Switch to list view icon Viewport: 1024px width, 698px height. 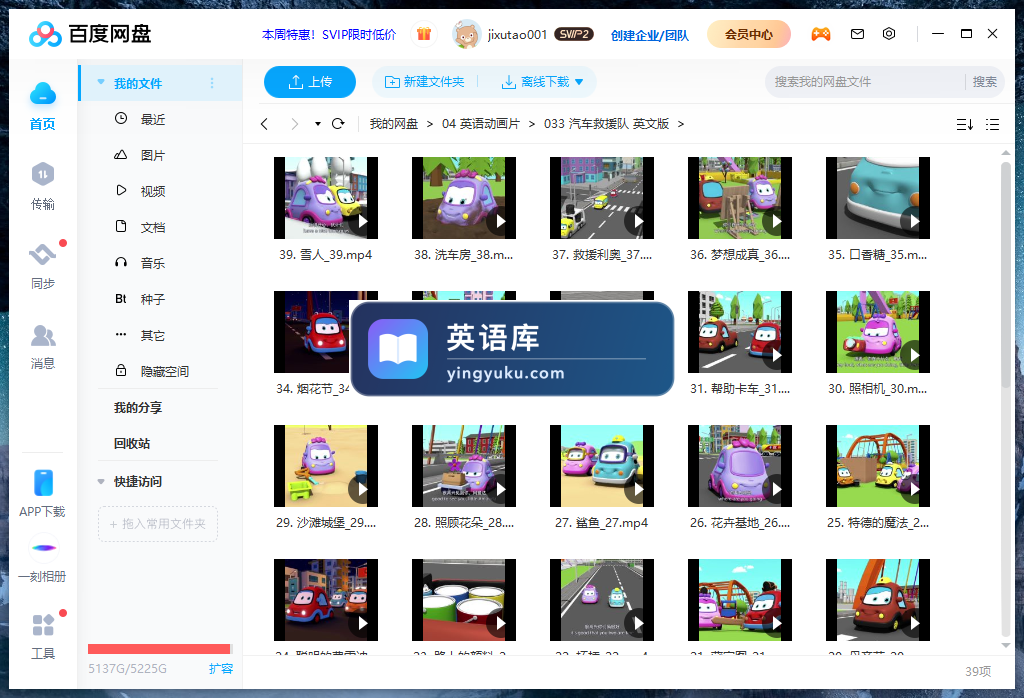pyautogui.click(x=993, y=124)
